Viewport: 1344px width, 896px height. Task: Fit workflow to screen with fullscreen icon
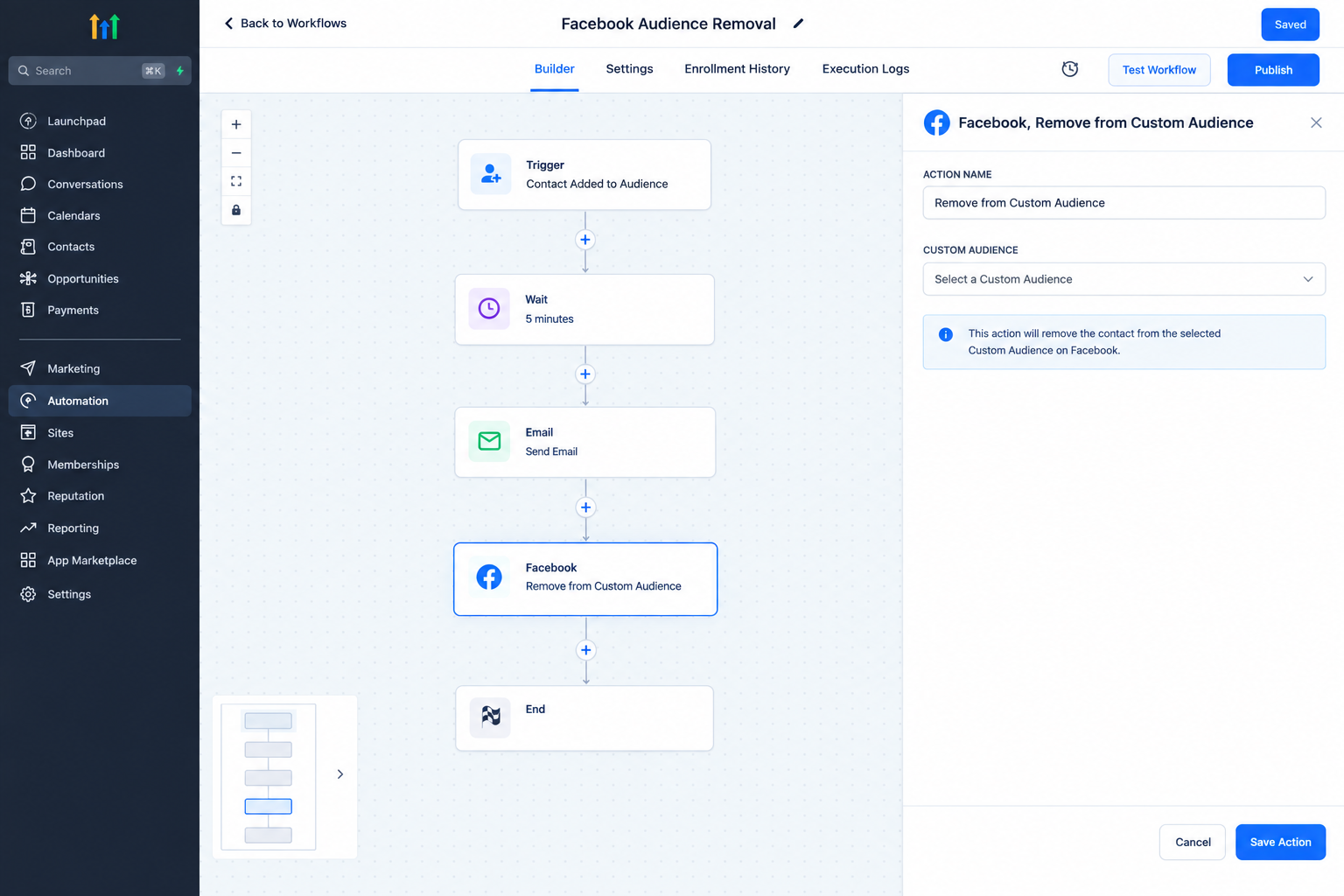[236, 181]
